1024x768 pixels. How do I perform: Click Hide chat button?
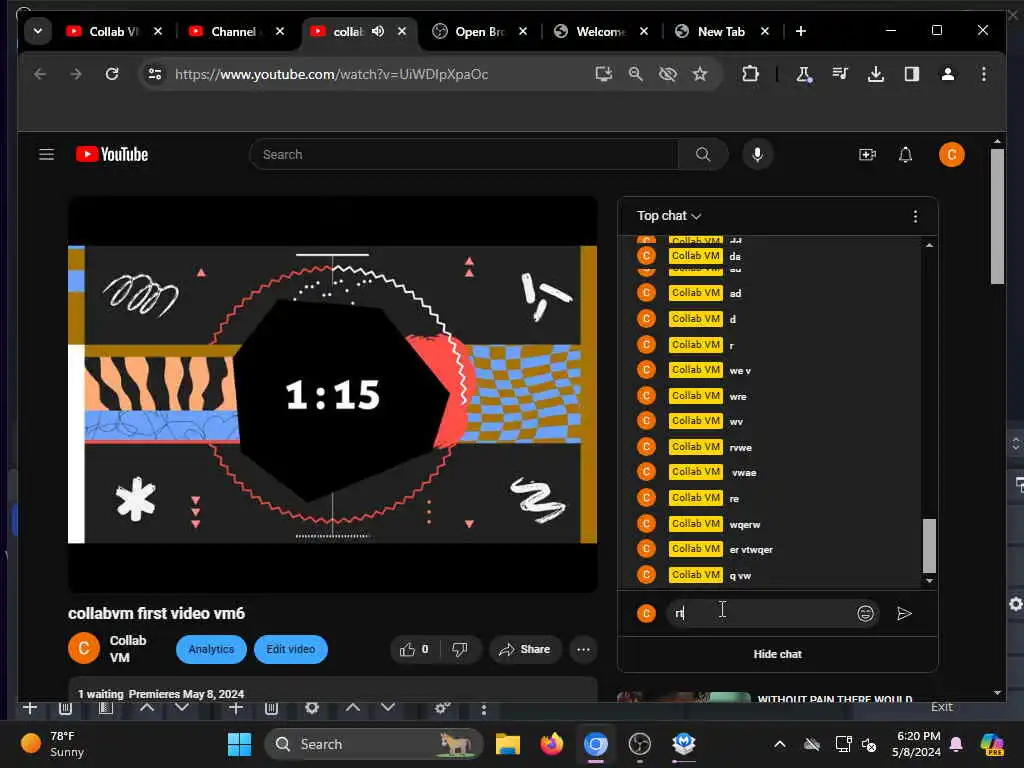point(777,654)
